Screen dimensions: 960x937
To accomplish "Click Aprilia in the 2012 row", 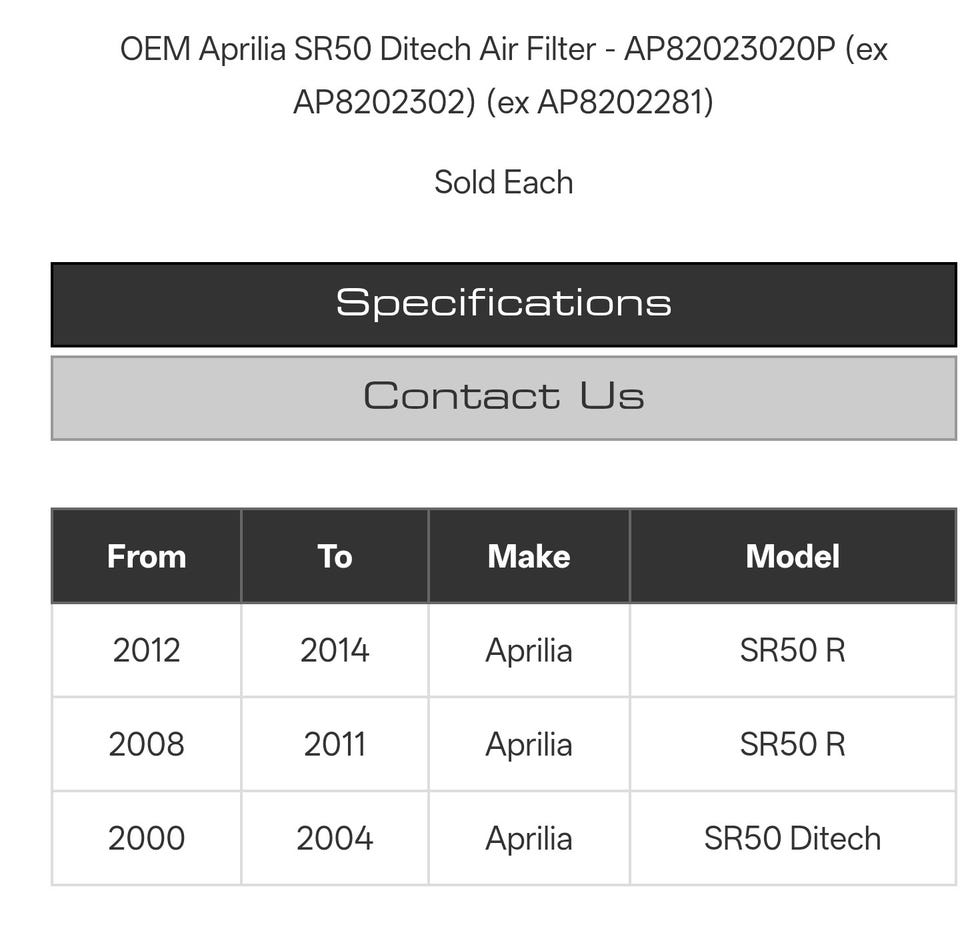I will (528, 650).
